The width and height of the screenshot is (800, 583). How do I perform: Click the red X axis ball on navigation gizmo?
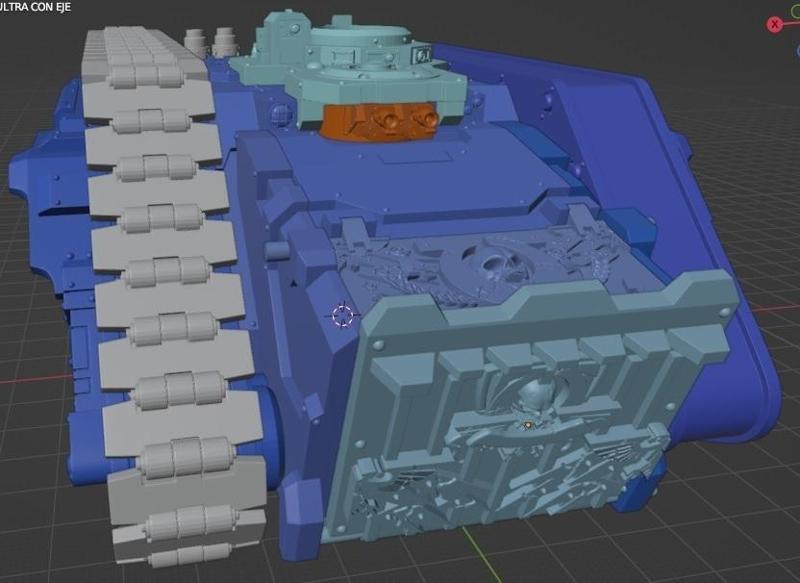click(774, 24)
